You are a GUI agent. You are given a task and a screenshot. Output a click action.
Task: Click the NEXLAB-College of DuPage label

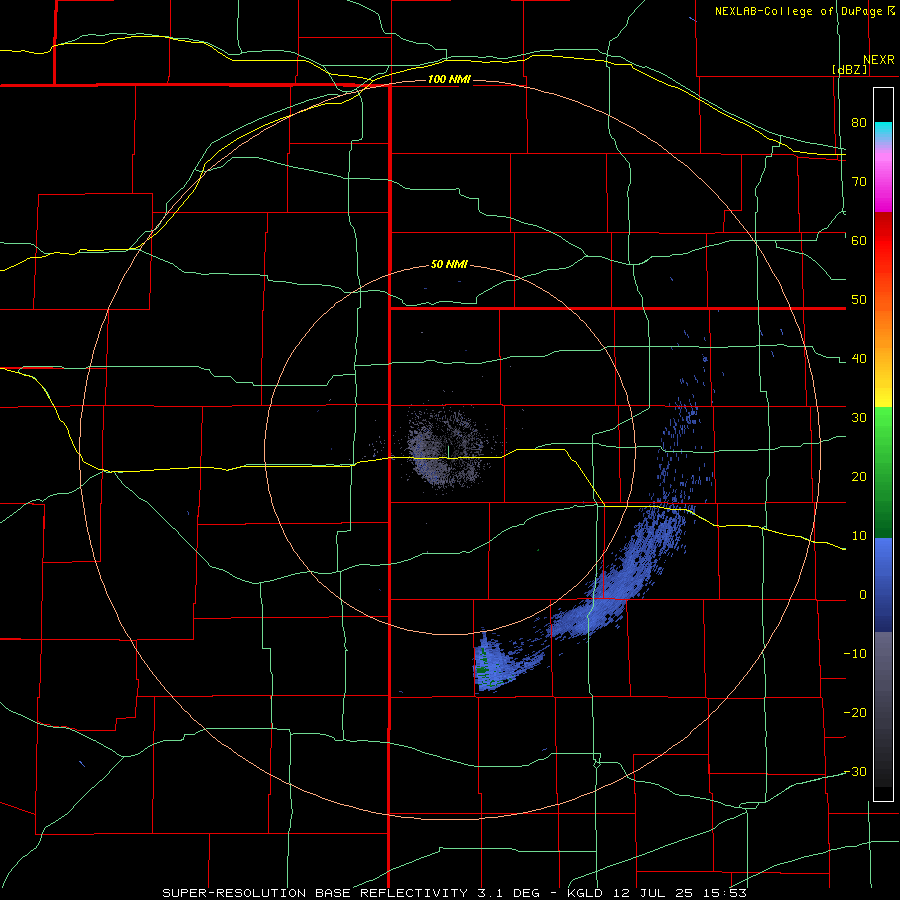[x=804, y=11]
